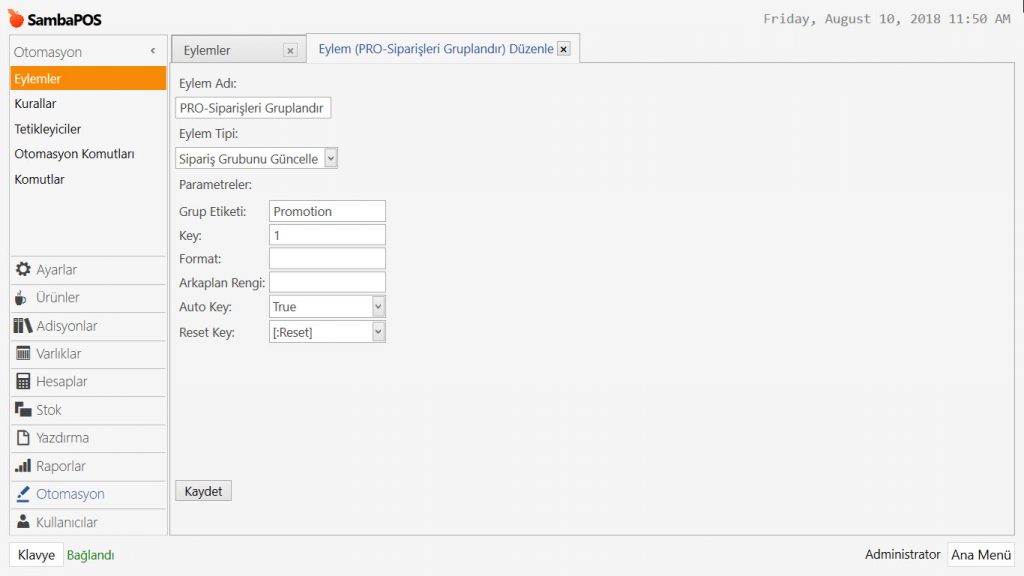The image size is (1024, 576).
Task: Click the Adisyonlar label text
Action: tap(67, 326)
